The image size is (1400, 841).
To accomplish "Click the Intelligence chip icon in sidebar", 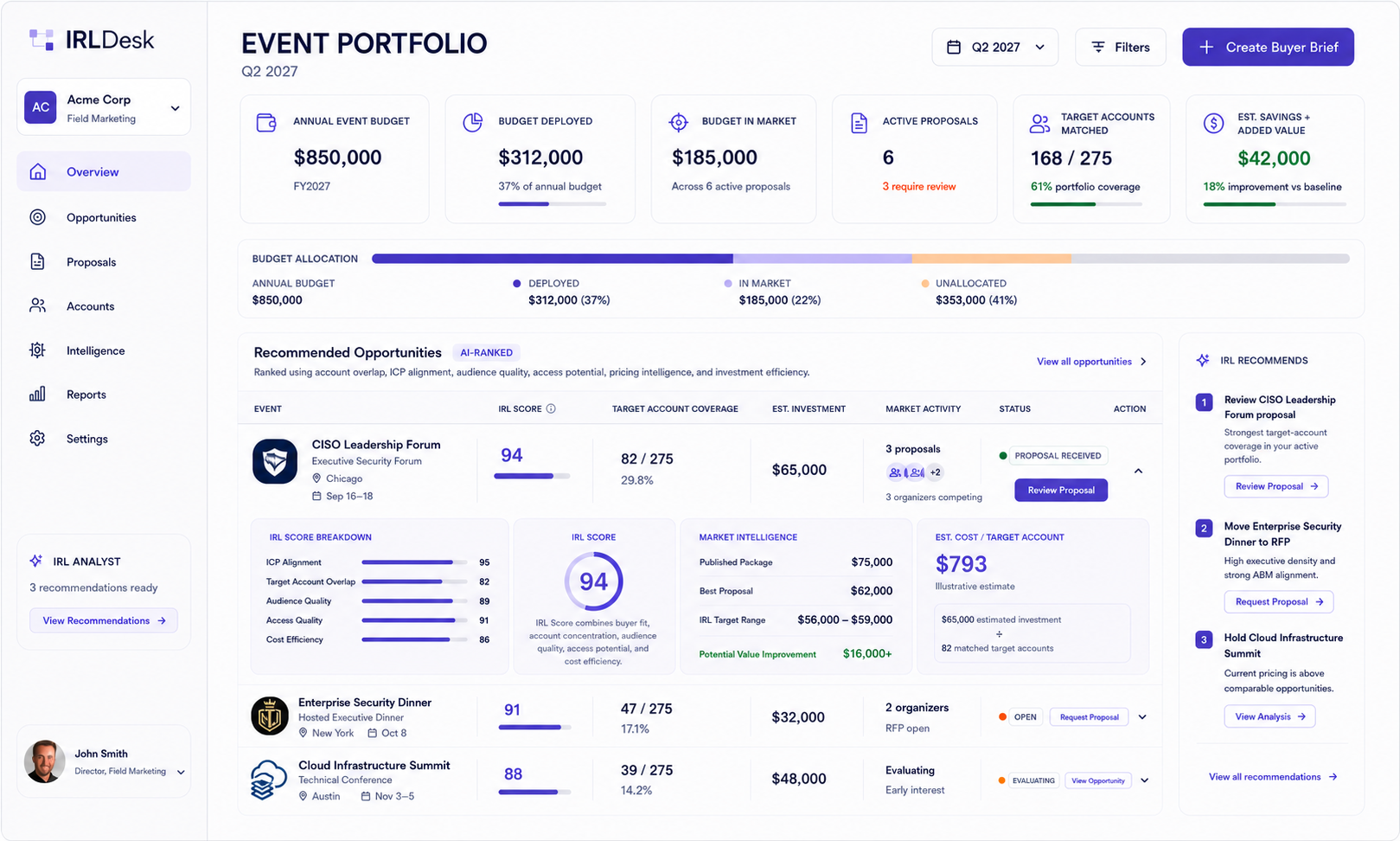I will (x=38, y=350).
